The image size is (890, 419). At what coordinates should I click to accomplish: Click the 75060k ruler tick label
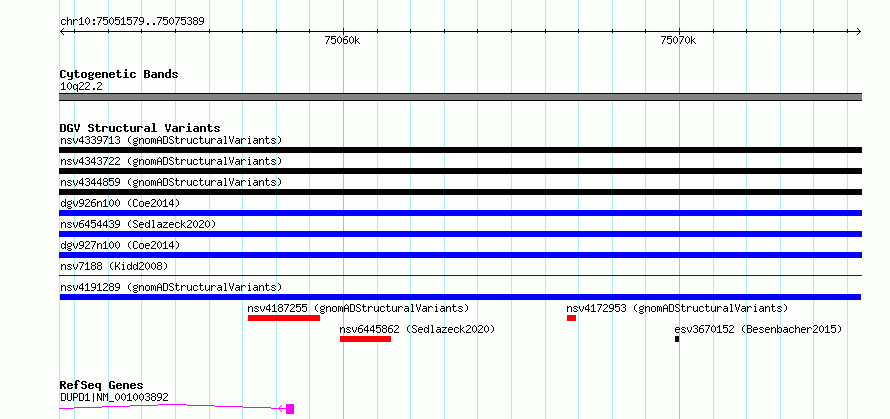click(342, 40)
